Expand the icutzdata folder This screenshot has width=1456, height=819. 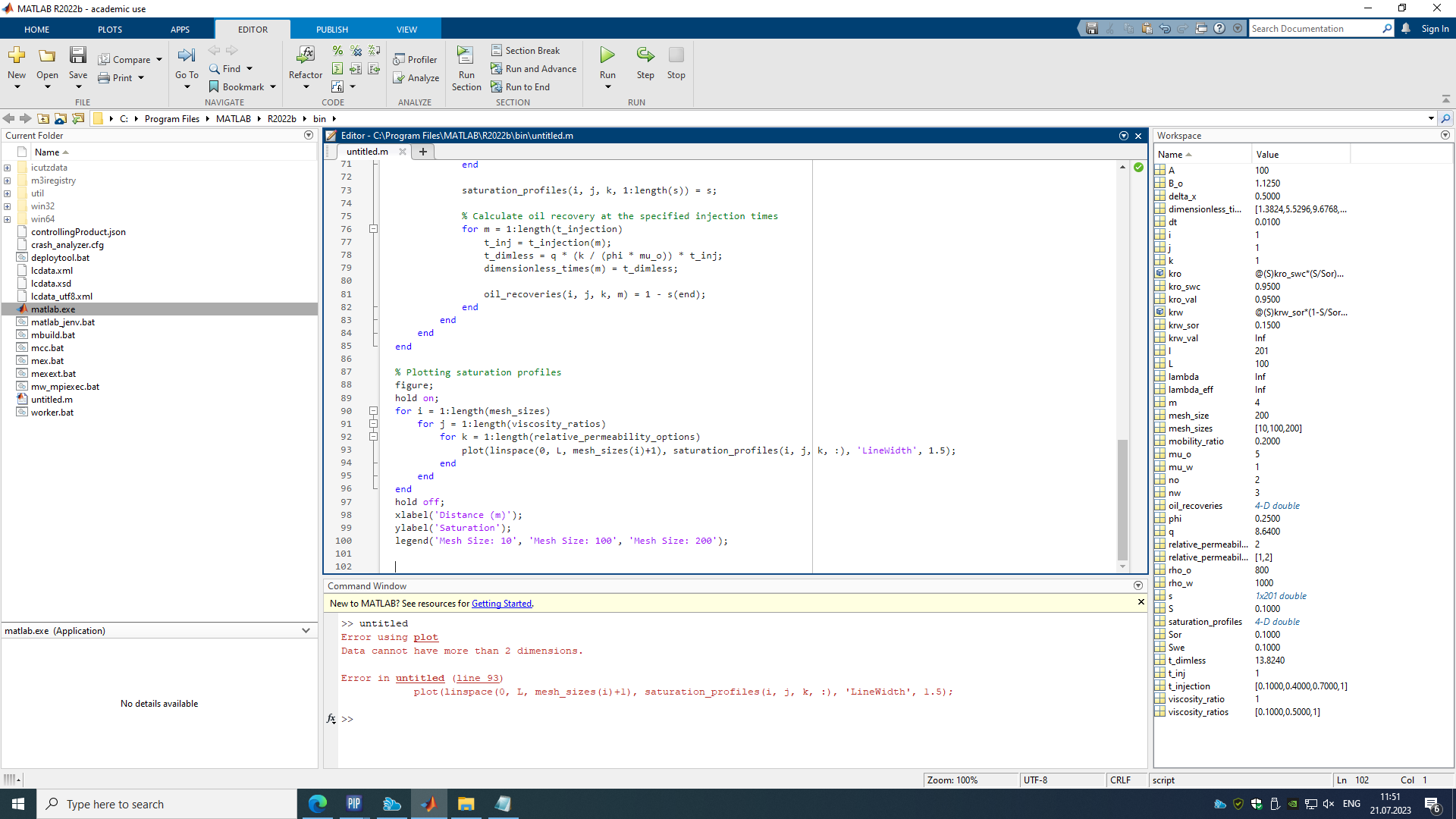pyautogui.click(x=8, y=168)
